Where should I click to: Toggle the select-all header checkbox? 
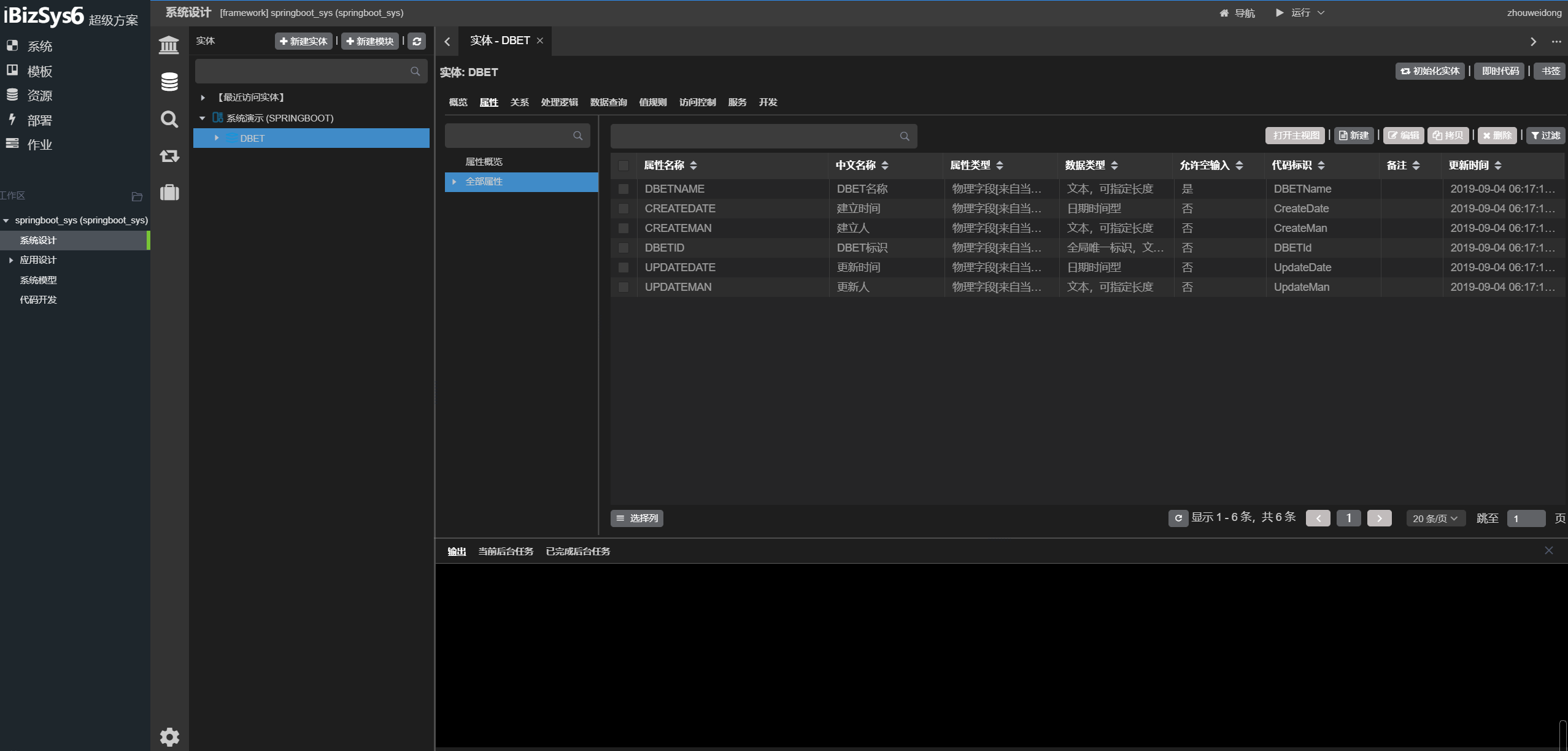point(624,166)
